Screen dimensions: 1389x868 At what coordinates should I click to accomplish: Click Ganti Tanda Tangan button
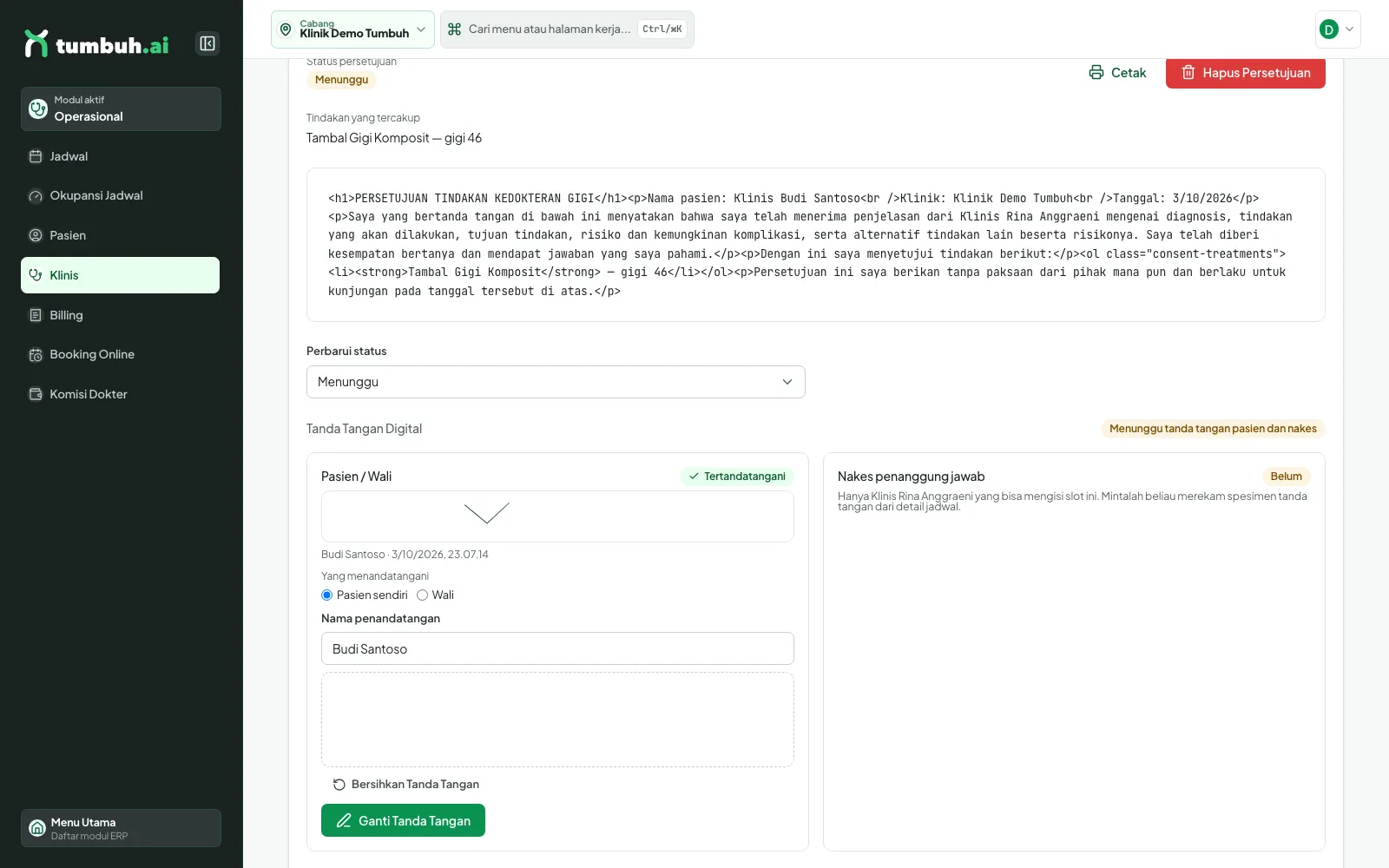click(x=403, y=820)
